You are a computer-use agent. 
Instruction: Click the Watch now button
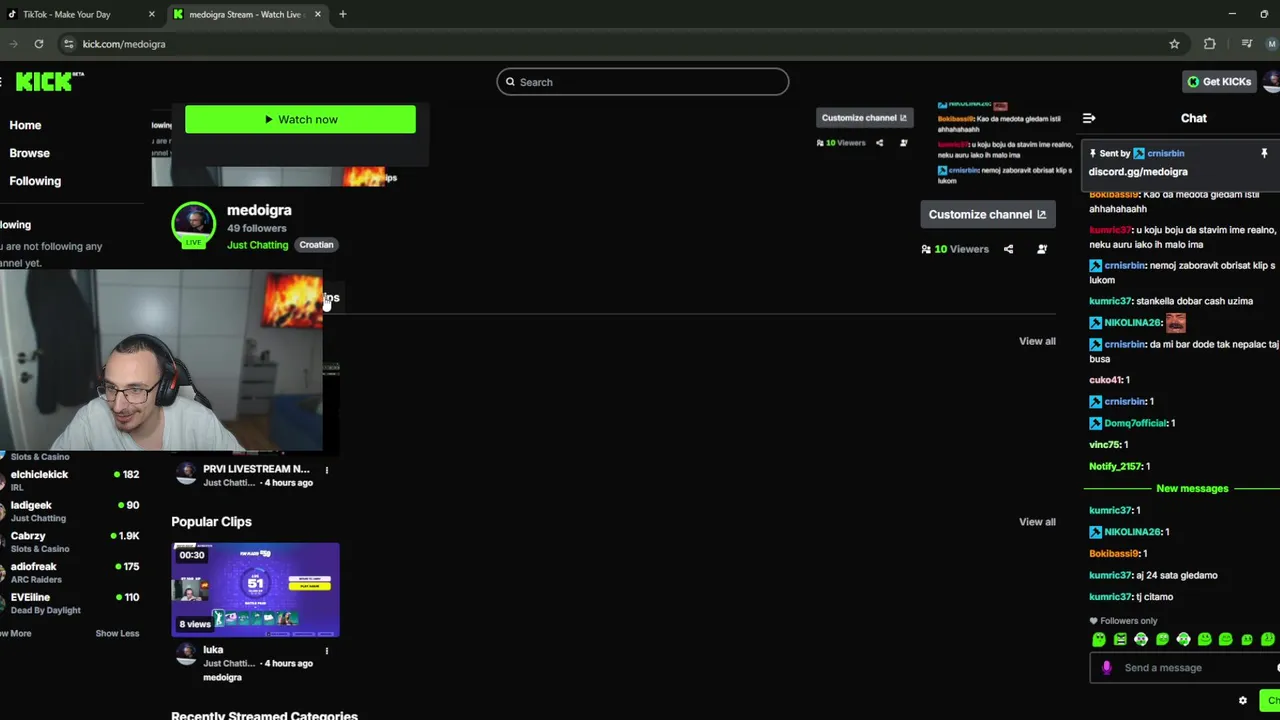(300, 119)
